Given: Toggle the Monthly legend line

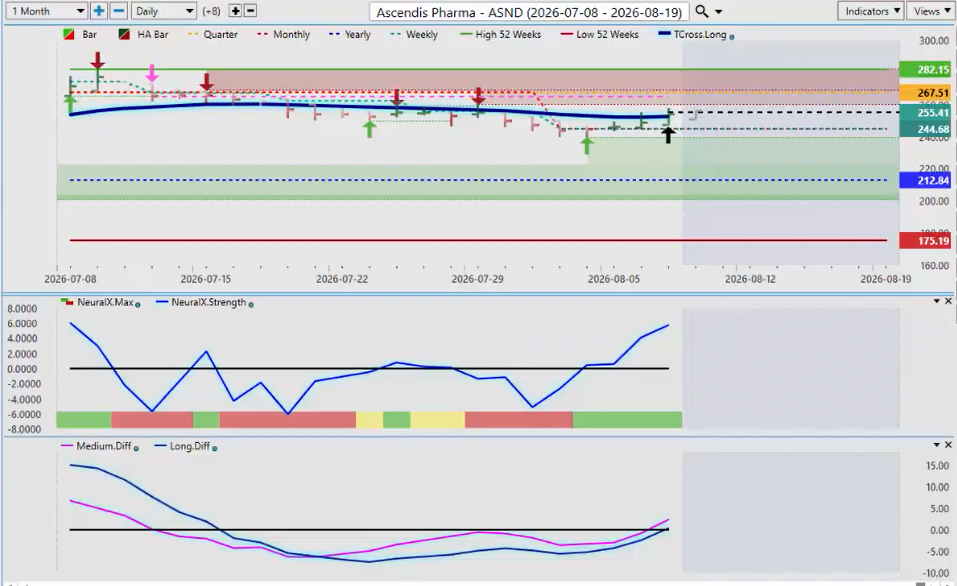Looking at the screenshot, I should click(284, 35).
